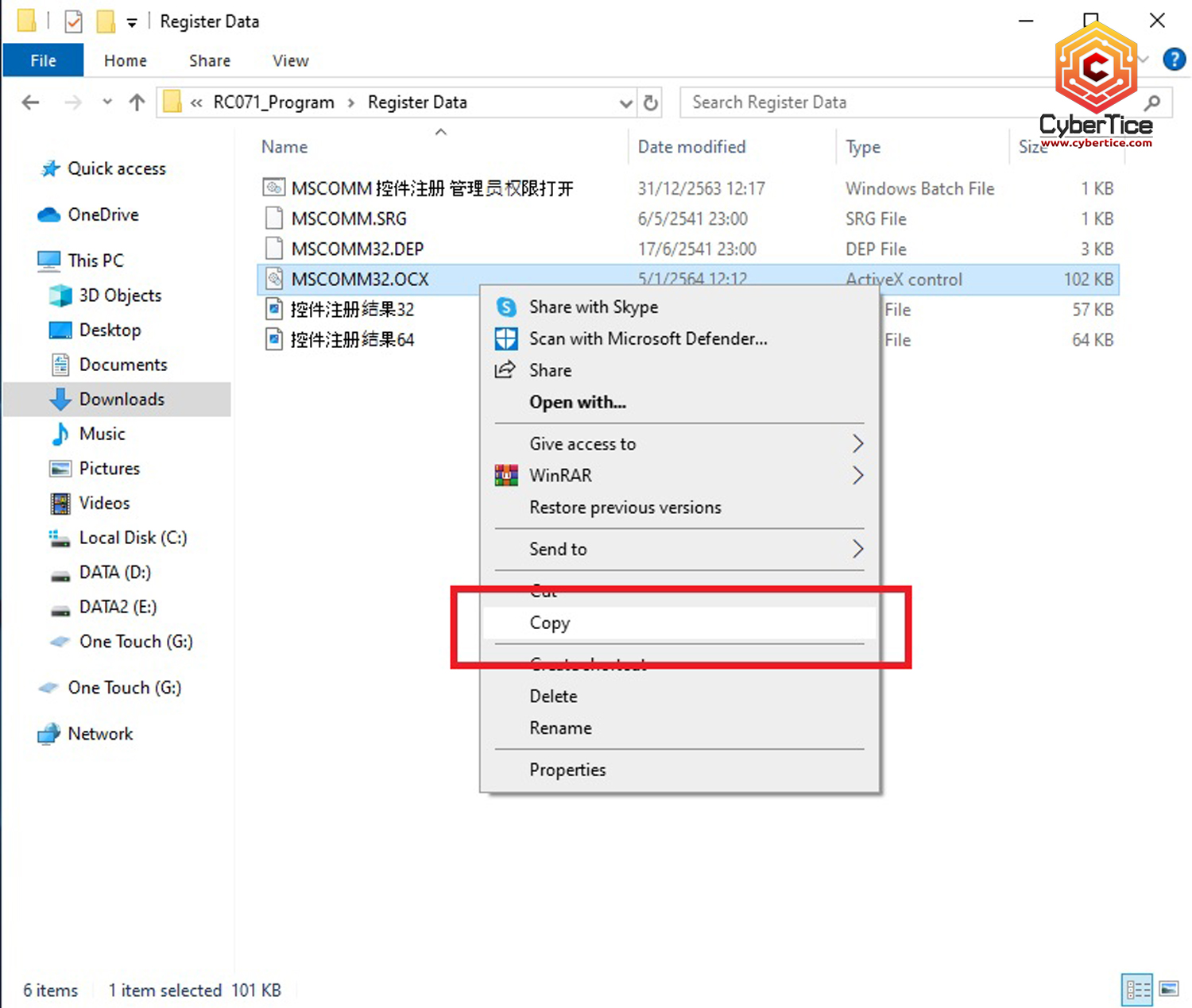Navigate back using the Back arrow
The height and width of the screenshot is (1008, 1192).
31,102
